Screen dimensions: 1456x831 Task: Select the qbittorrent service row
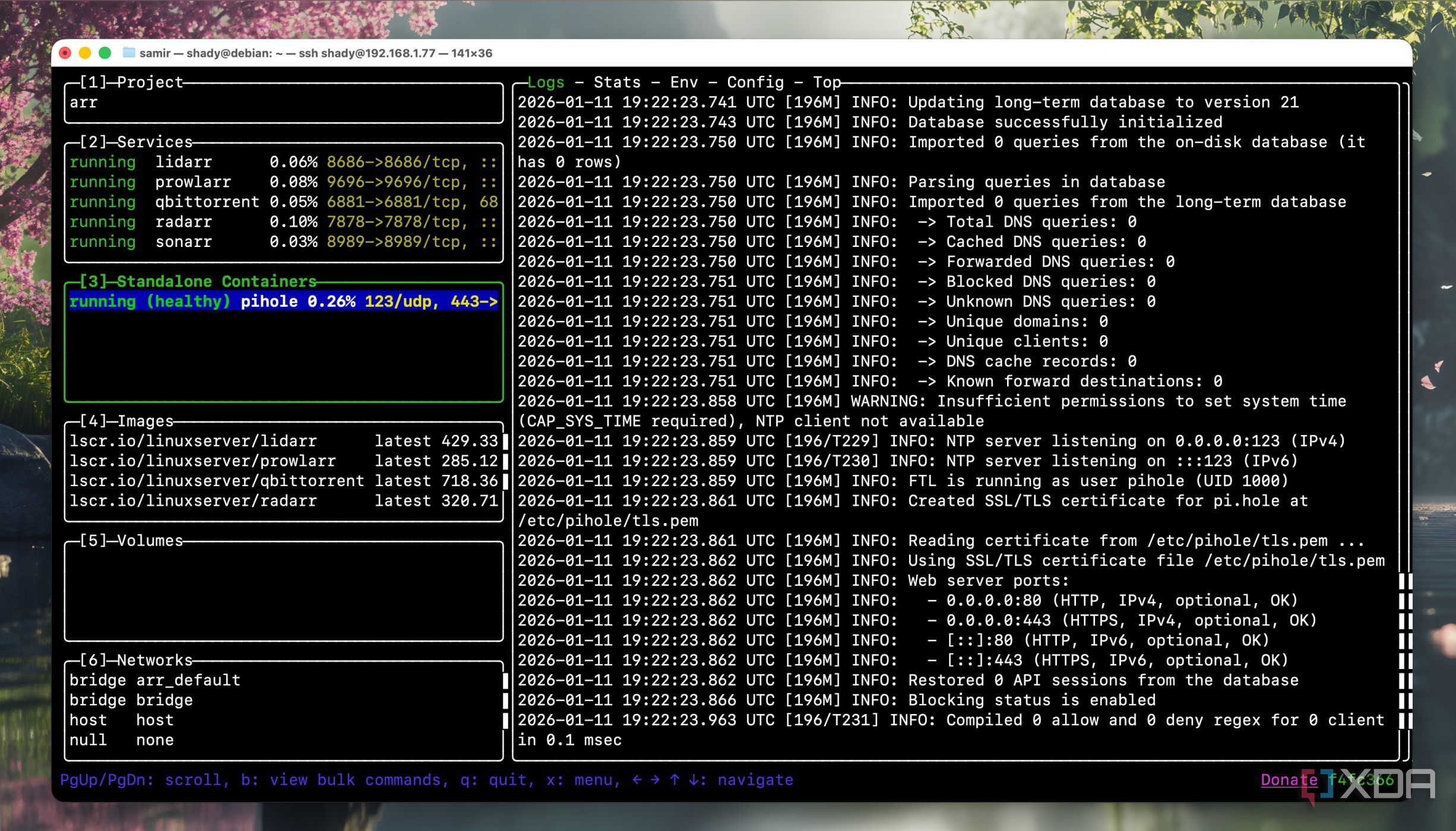[x=283, y=202]
